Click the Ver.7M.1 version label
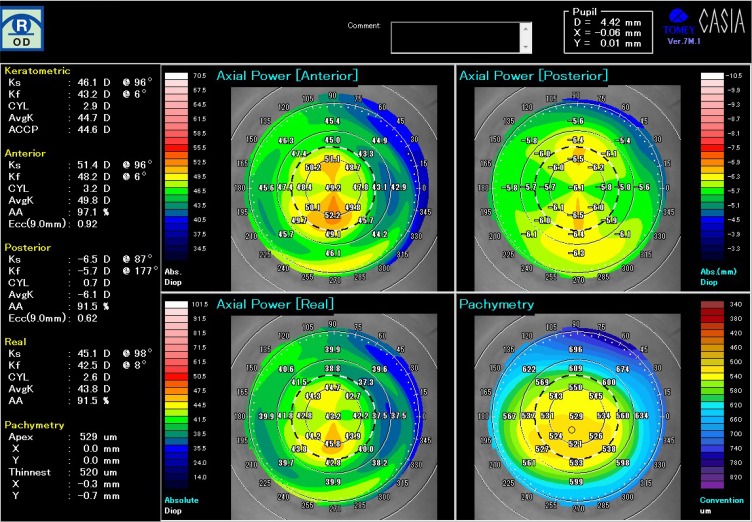Viewport: 752px width, 522px height. (x=684, y=41)
